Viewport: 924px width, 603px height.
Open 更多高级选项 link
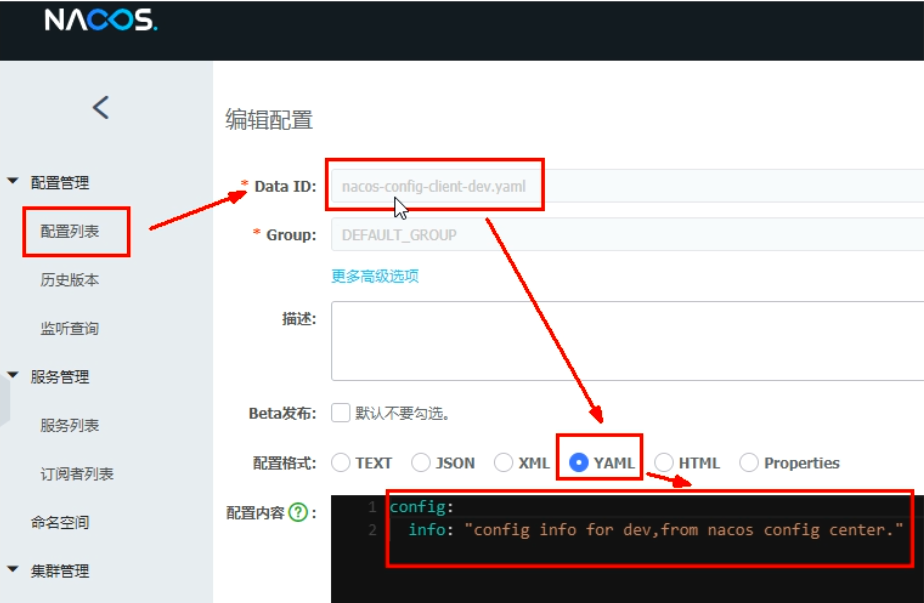pos(375,276)
